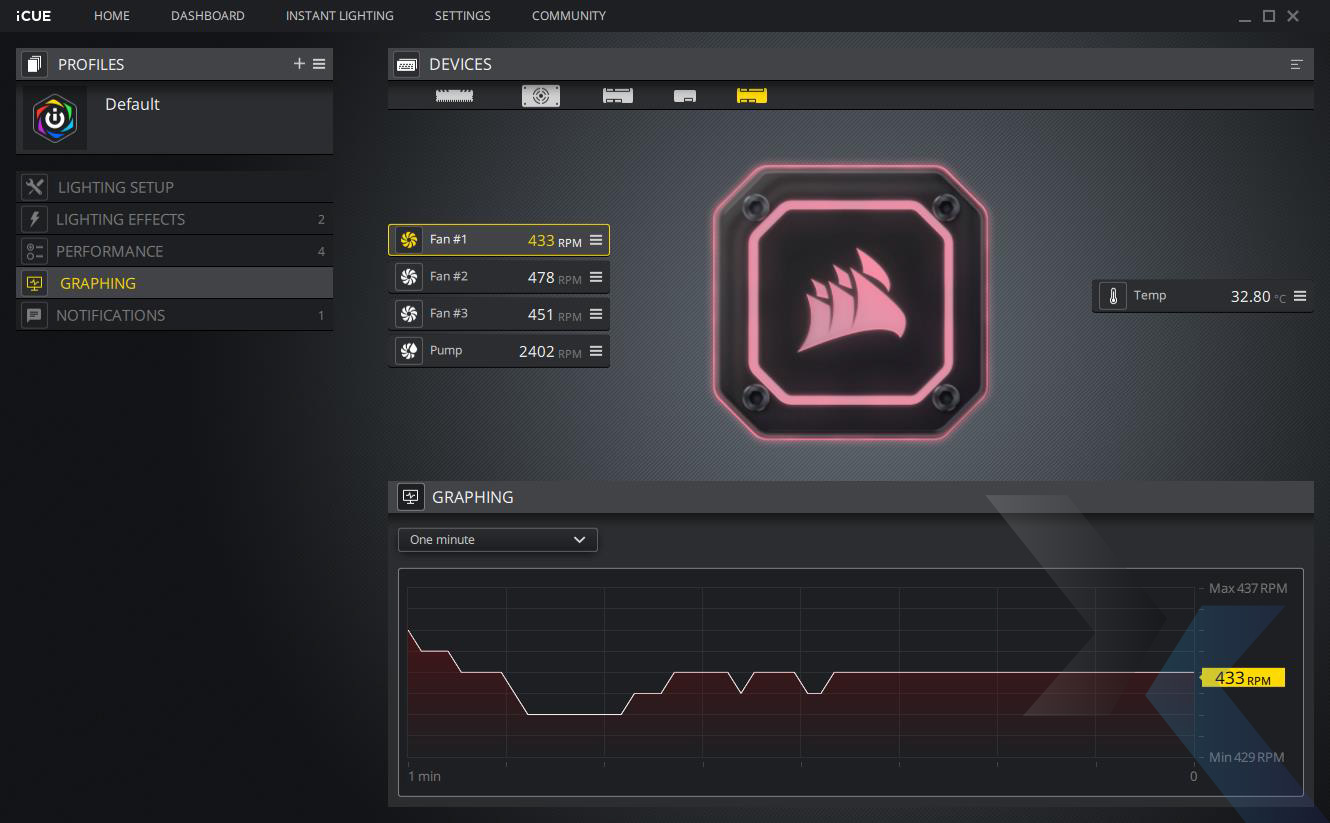Select the yellow highlighted cooler device icon
The image size is (1330, 823).
click(x=752, y=96)
